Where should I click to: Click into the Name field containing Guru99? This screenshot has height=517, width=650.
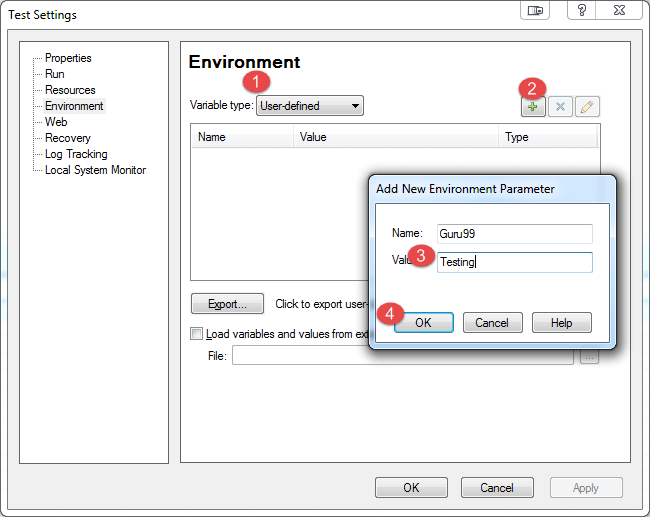pos(515,233)
